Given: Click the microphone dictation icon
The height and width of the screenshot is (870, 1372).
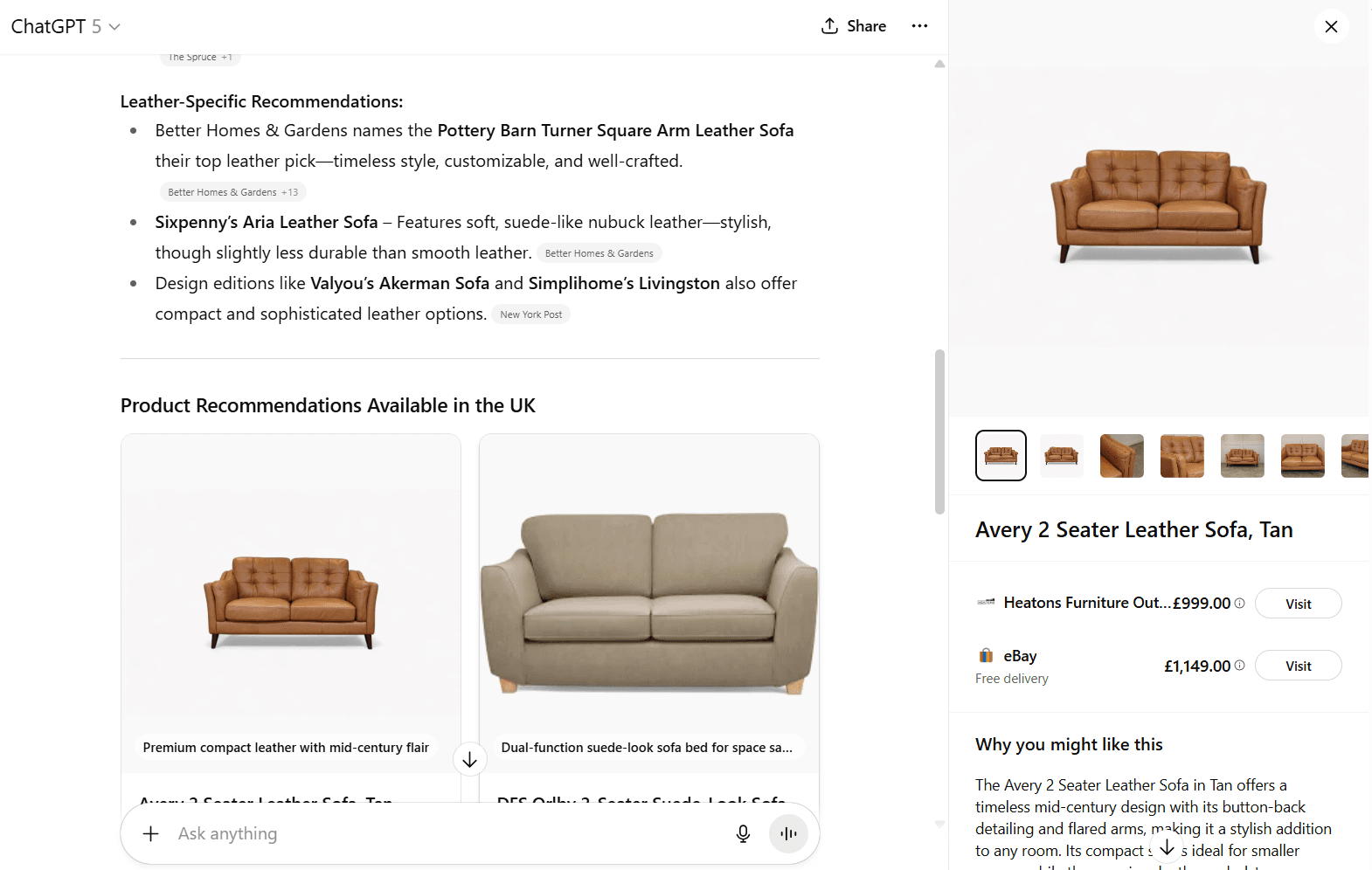Looking at the screenshot, I should click(743, 834).
